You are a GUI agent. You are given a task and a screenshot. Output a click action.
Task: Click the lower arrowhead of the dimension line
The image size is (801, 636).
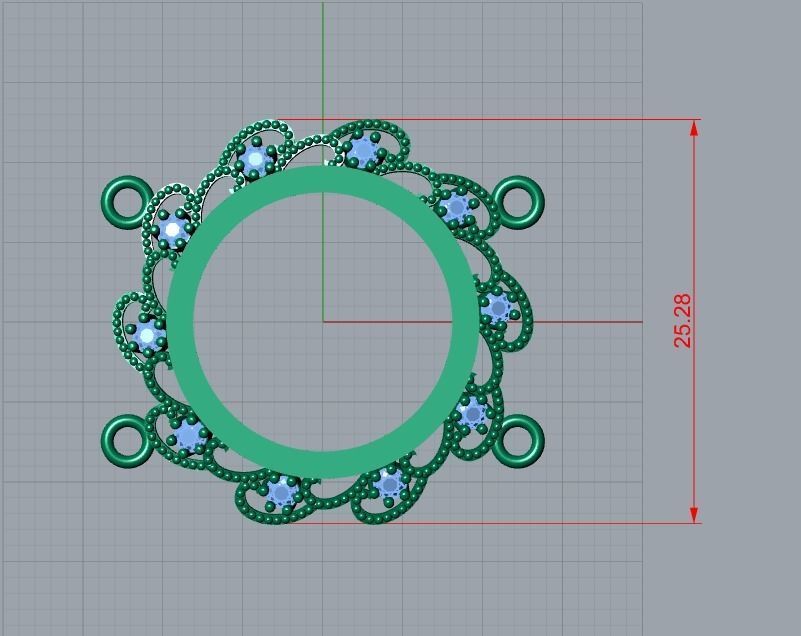694,514
